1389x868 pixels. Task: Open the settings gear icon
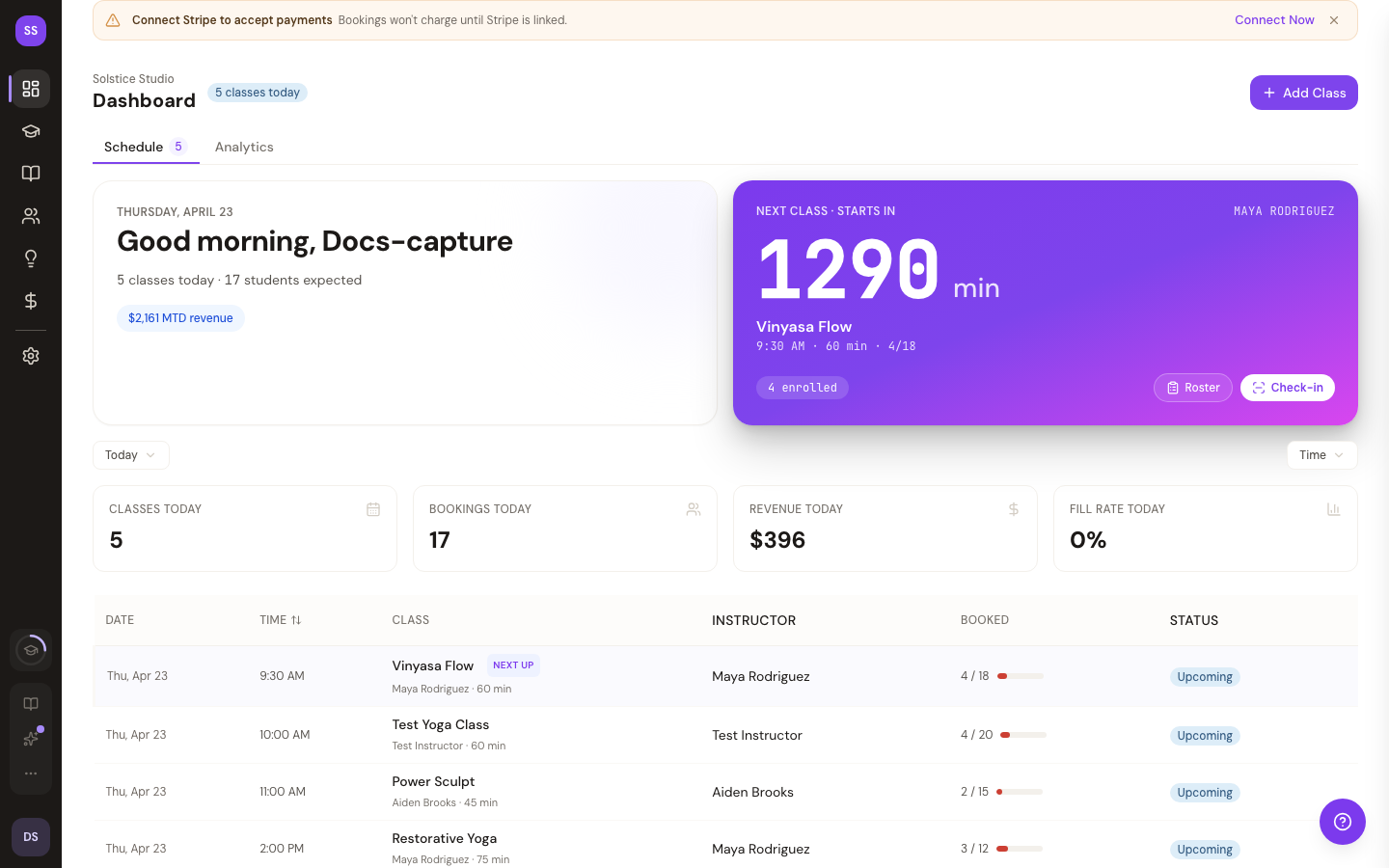pos(31,356)
